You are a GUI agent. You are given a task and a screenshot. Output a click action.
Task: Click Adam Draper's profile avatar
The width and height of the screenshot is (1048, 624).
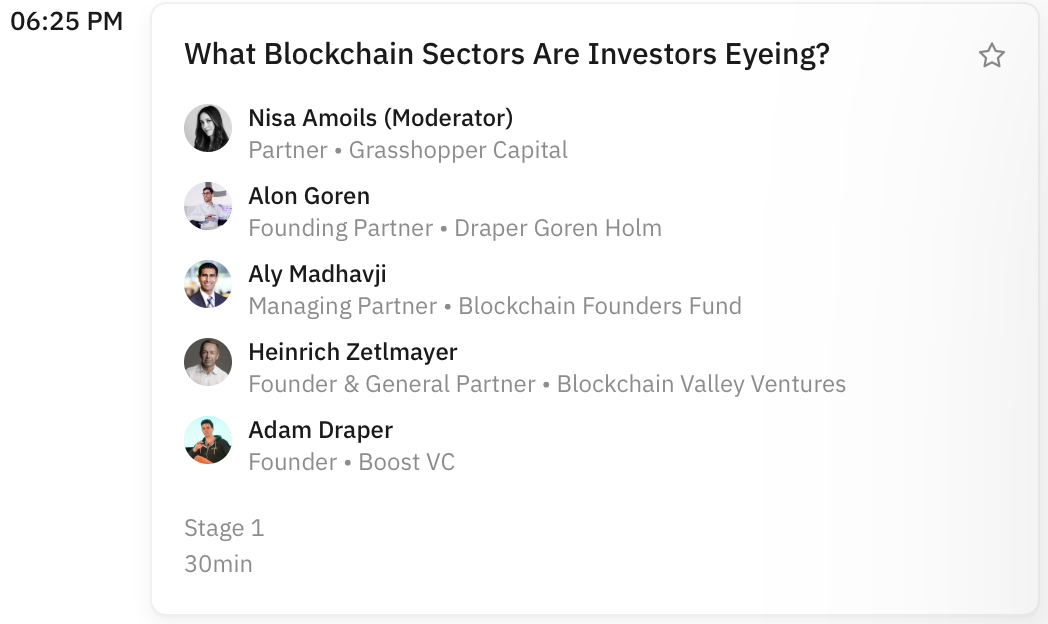[x=208, y=440]
